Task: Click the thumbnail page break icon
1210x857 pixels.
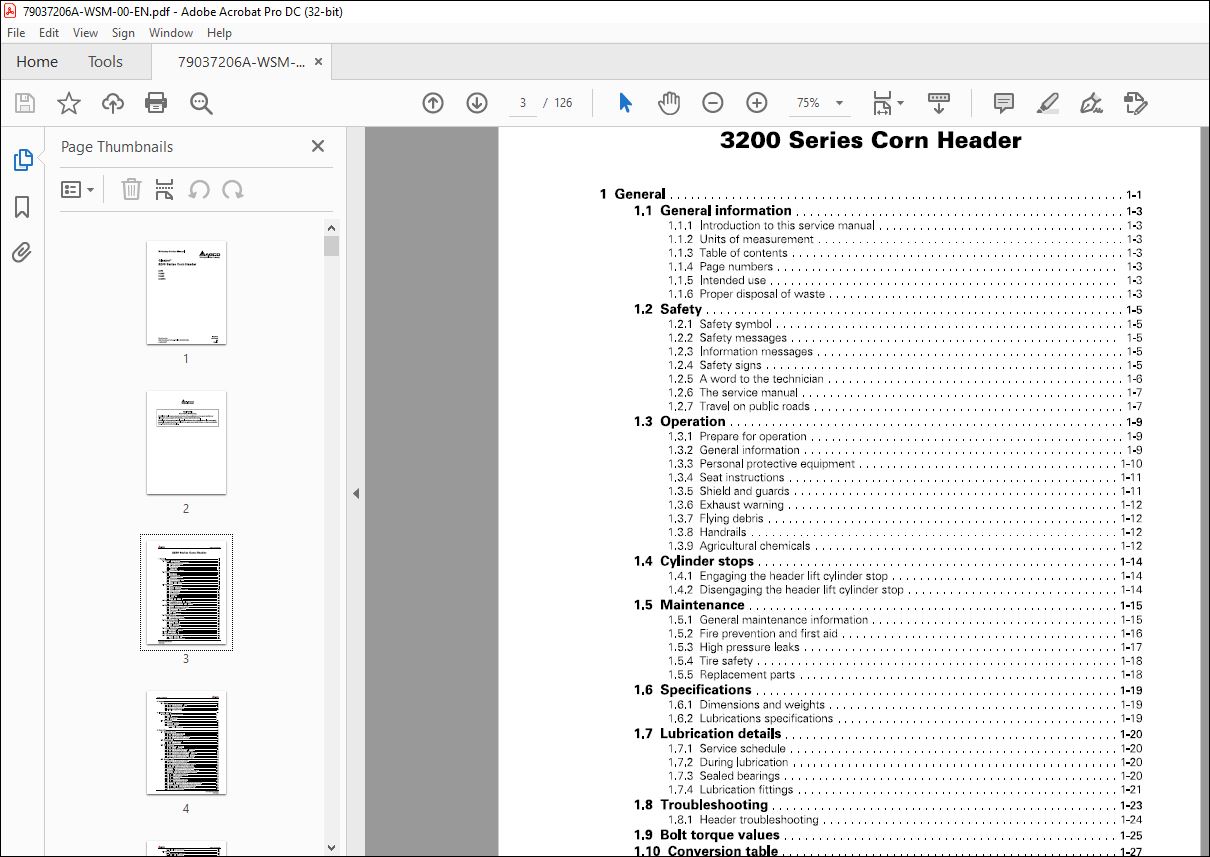Action: tap(165, 189)
